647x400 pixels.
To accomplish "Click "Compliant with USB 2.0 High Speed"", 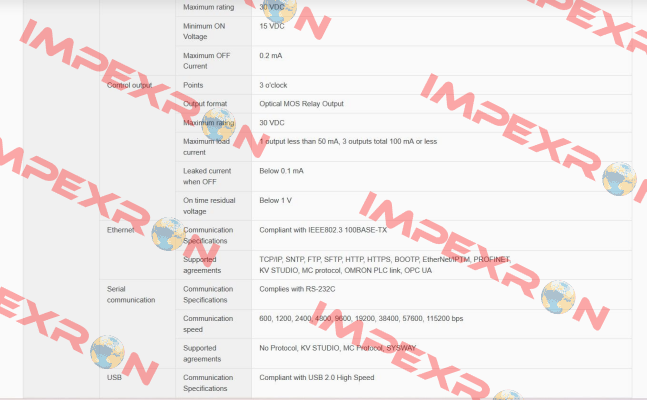I will coord(316,377).
